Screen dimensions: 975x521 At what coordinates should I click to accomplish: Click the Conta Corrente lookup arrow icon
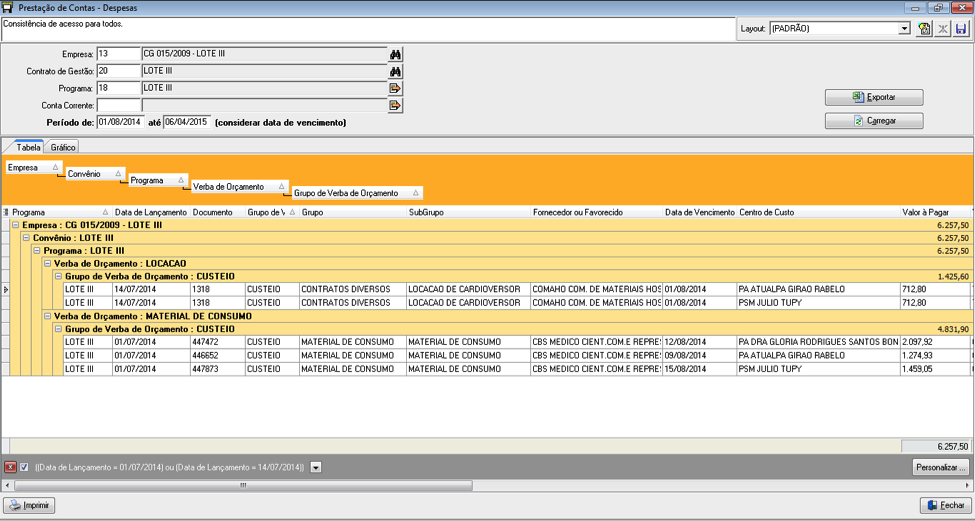(x=395, y=105)
